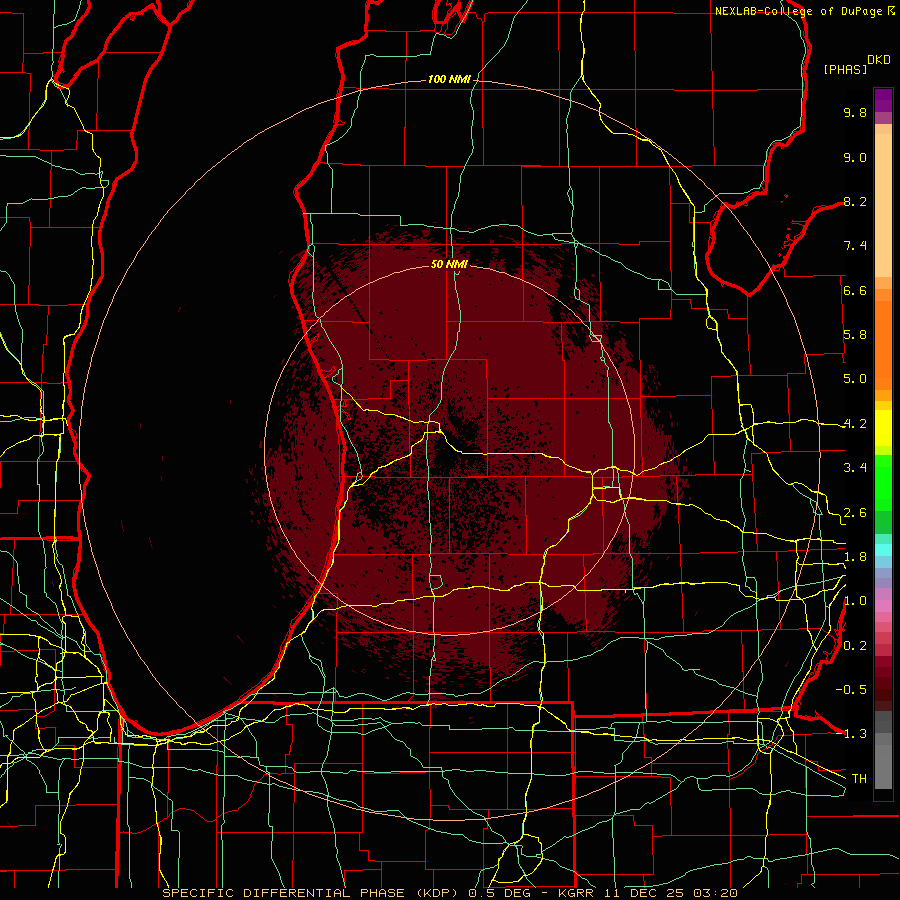Click the 100 NMI range ring label

449,79
